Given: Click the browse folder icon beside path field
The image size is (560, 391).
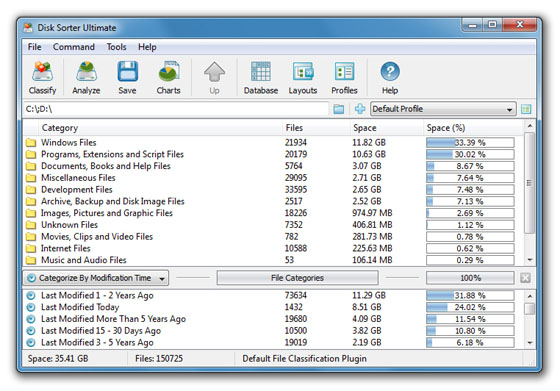Looking at the screenshot, I should (339, 109).
